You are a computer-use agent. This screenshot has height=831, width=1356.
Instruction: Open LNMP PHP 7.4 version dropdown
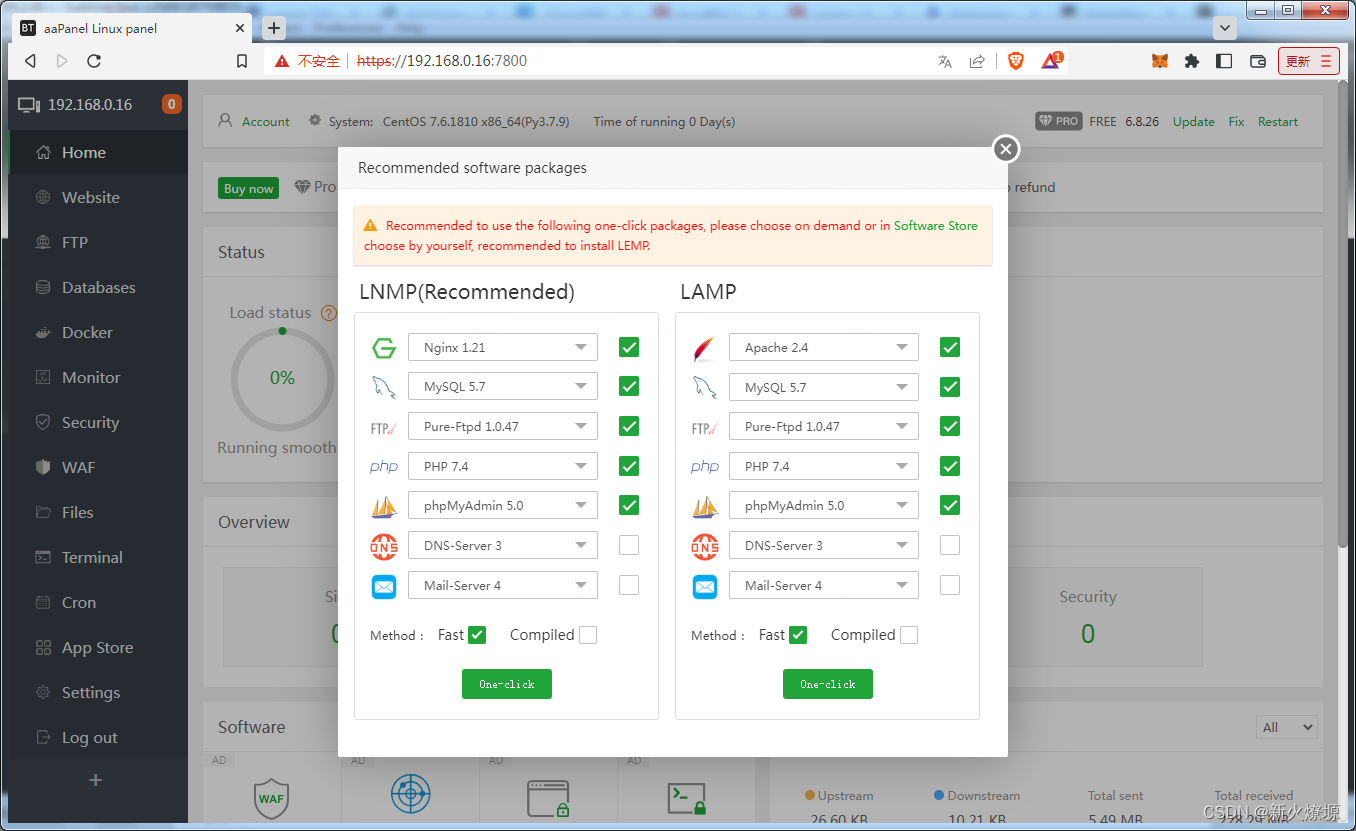503,466
